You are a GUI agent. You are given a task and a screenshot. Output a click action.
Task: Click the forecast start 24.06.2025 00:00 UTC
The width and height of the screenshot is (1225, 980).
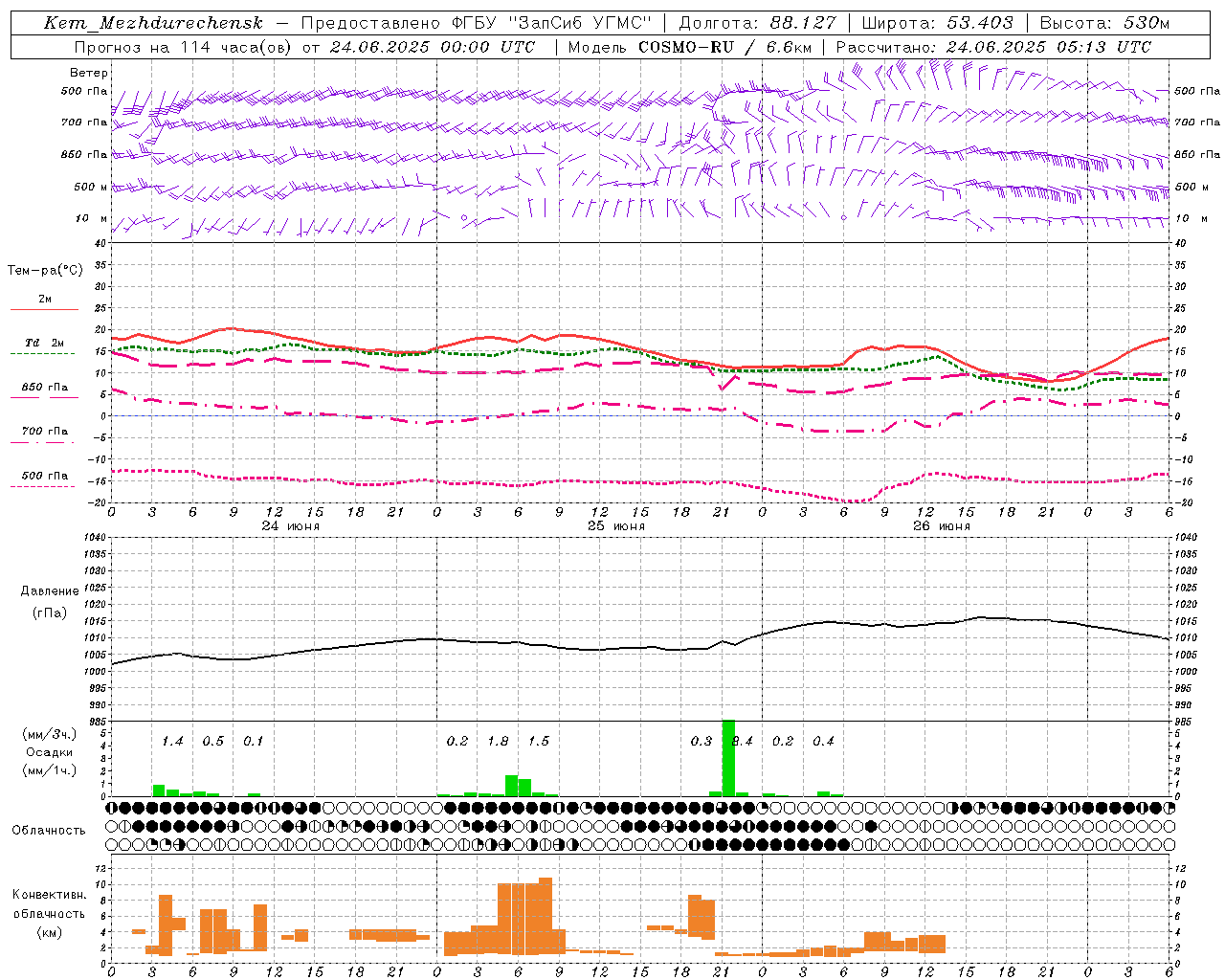(433, 47)
